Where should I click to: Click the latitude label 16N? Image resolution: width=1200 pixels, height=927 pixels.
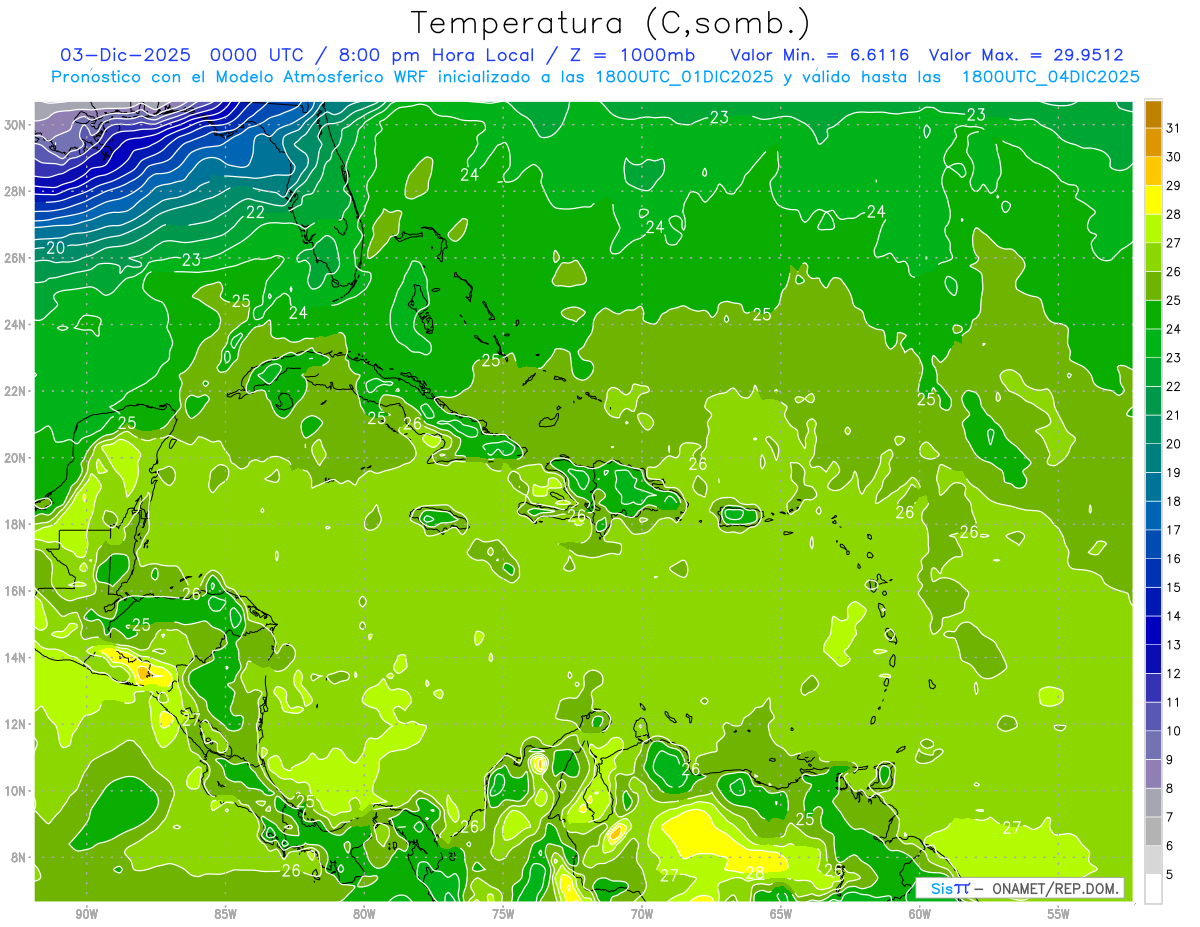[15, 591]
